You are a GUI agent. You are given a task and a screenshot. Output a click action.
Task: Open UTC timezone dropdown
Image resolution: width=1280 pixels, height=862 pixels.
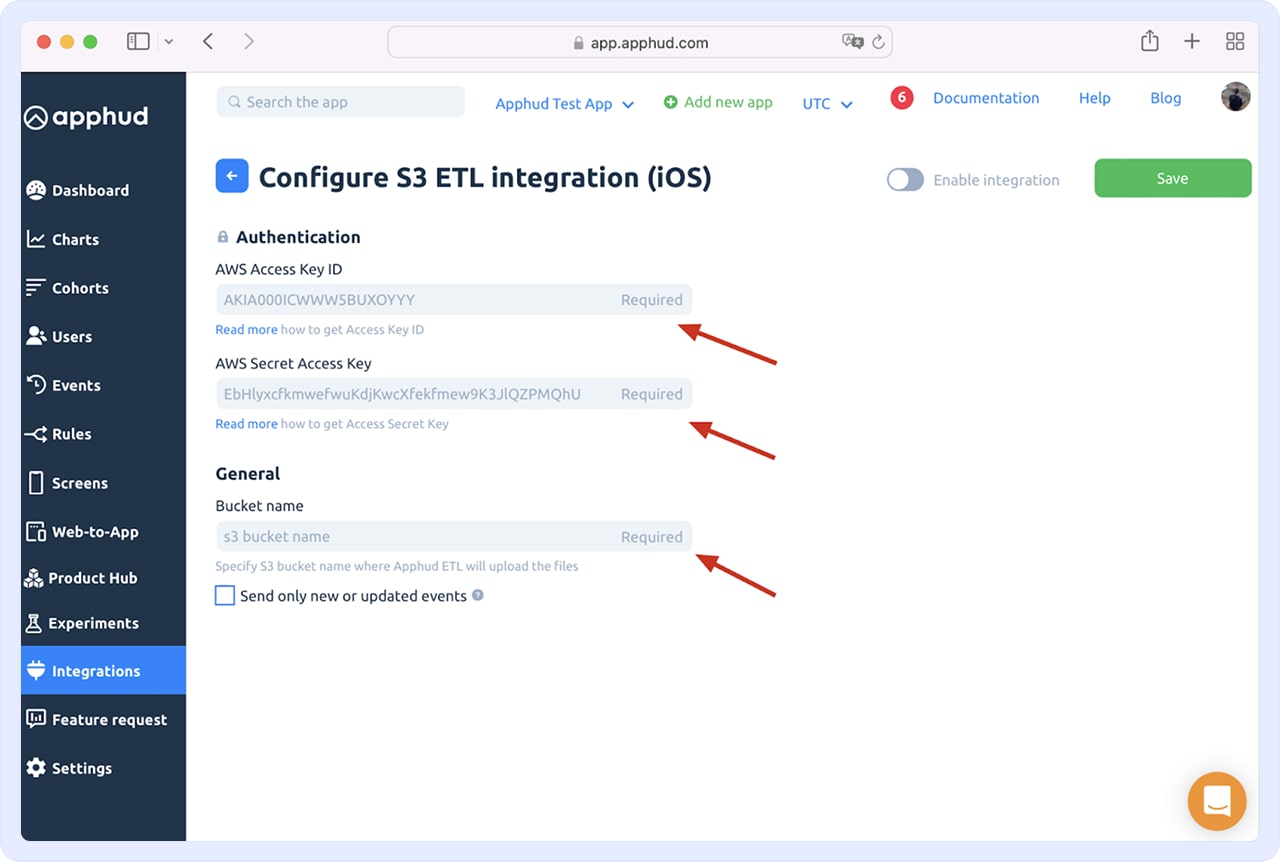coord(827,104)
